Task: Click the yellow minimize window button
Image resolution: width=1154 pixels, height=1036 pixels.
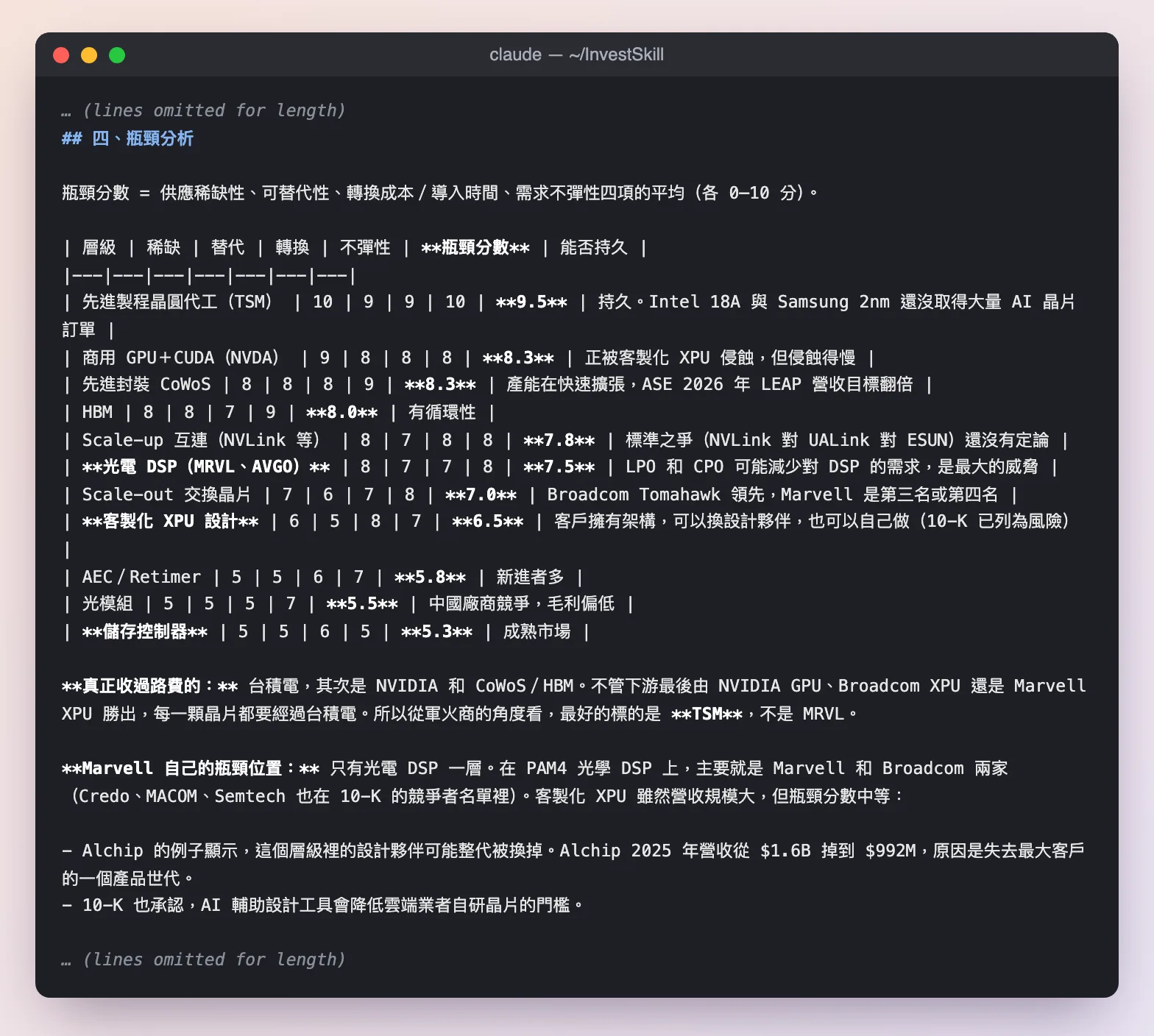Action: coord(89,55)
